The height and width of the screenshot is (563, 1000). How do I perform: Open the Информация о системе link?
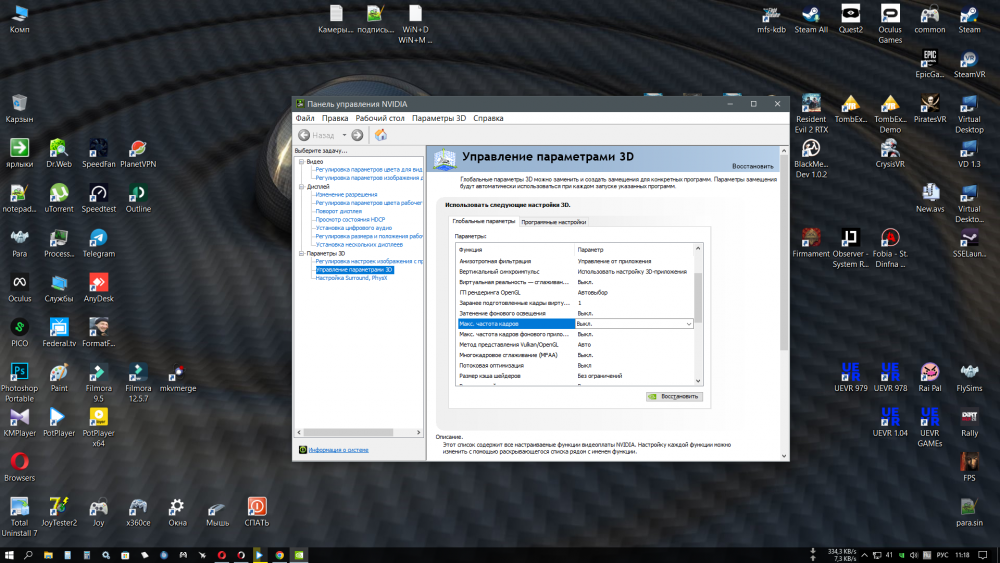338,450
